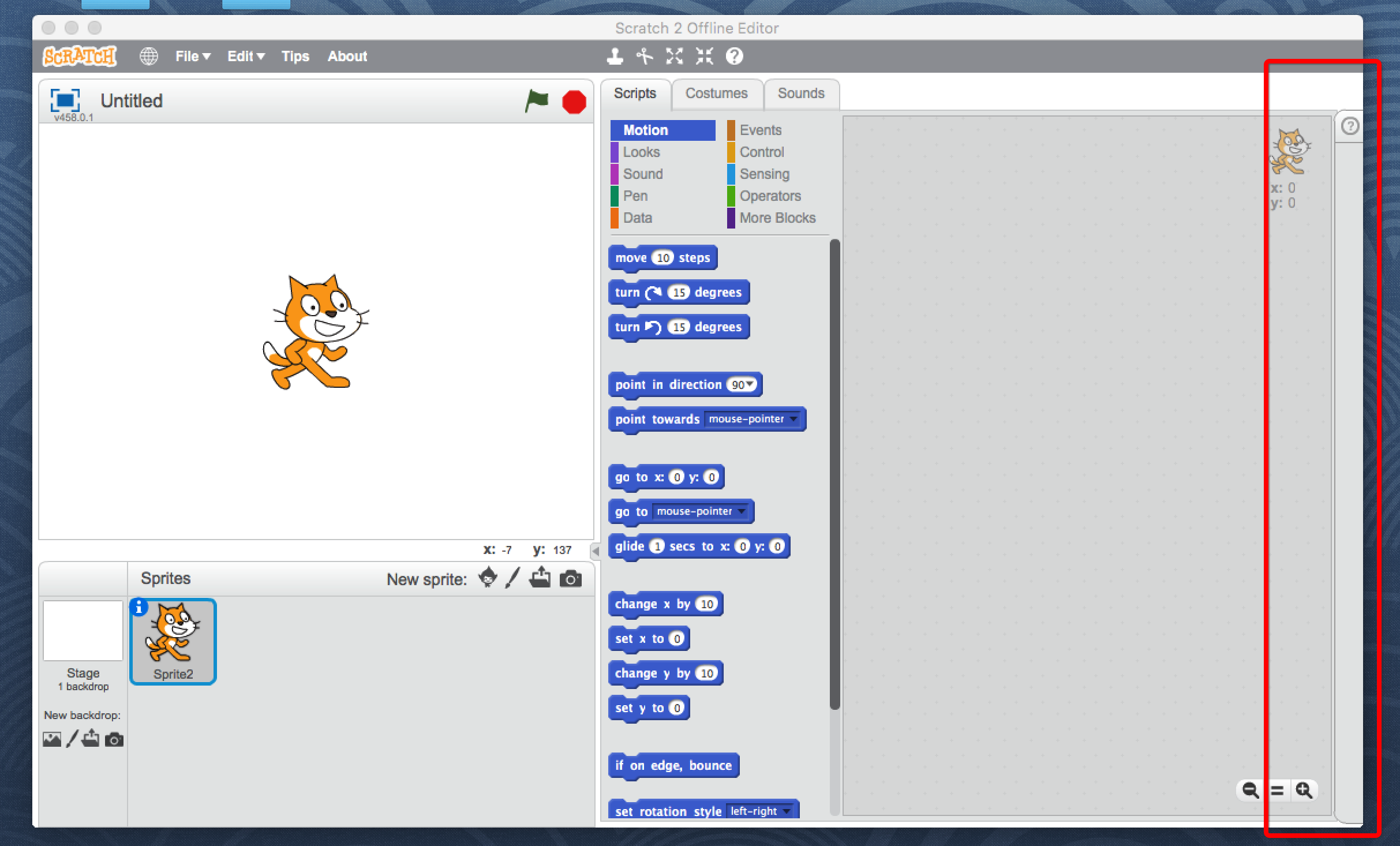This screenshot has height=846, width=1400.
Task: Select the grow sprite tool
Action: coord(674,56)
